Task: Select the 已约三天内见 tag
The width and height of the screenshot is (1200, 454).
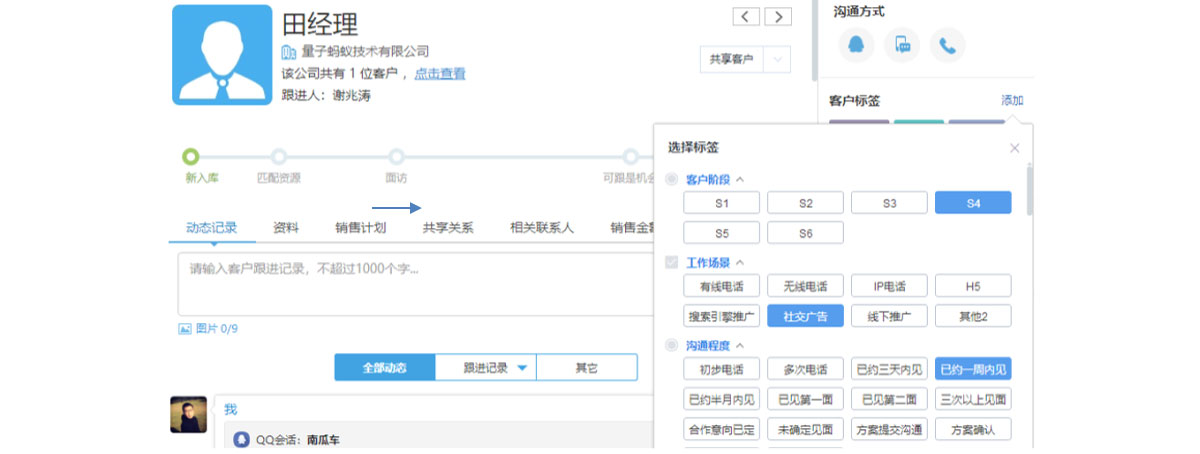Action: (x=889, y=369)
